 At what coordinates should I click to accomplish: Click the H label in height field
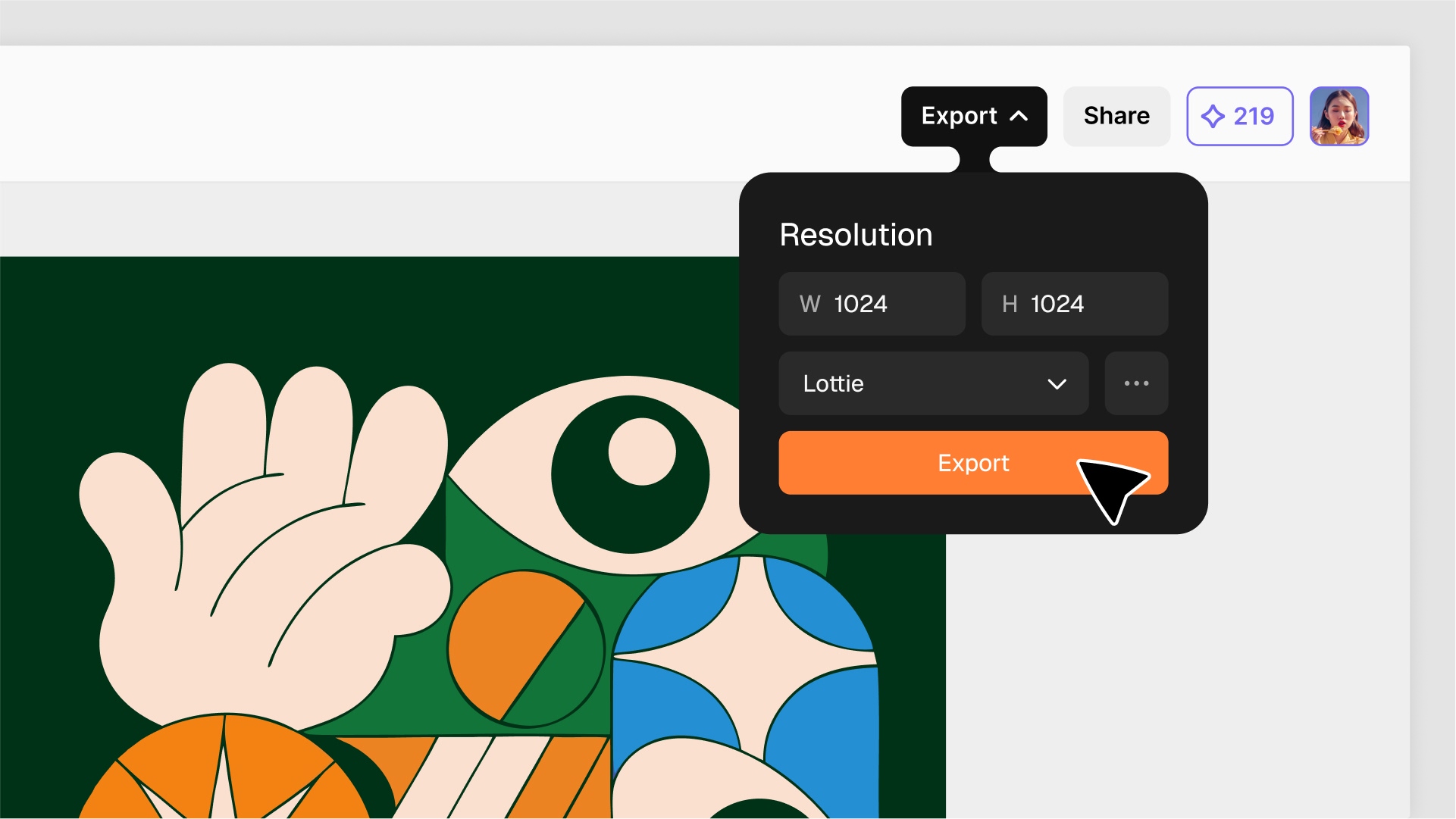point(1009,304)
